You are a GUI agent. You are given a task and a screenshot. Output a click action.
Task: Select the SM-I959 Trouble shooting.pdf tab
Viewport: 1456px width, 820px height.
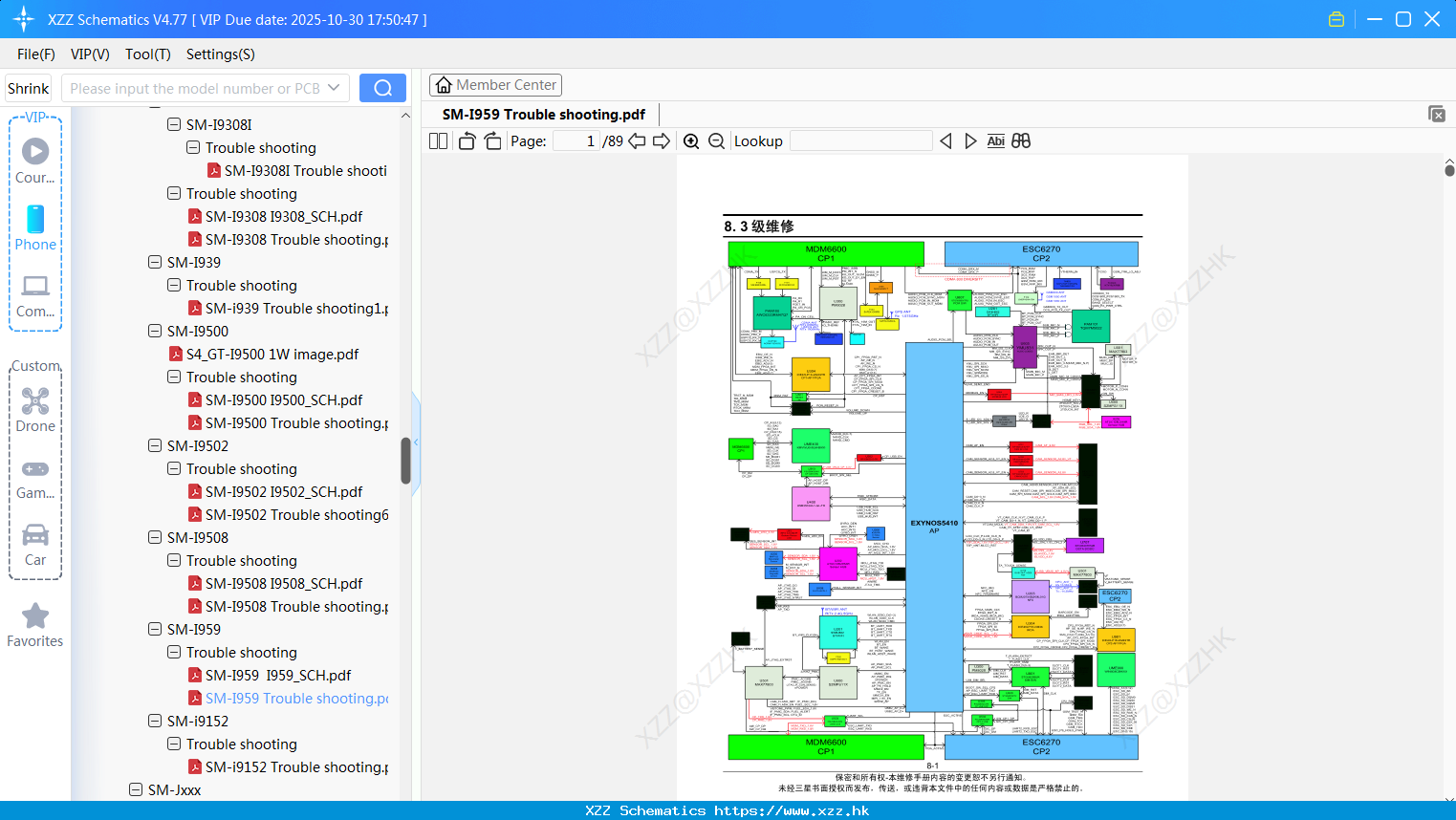pyautogui.click(x=544, y=114)
